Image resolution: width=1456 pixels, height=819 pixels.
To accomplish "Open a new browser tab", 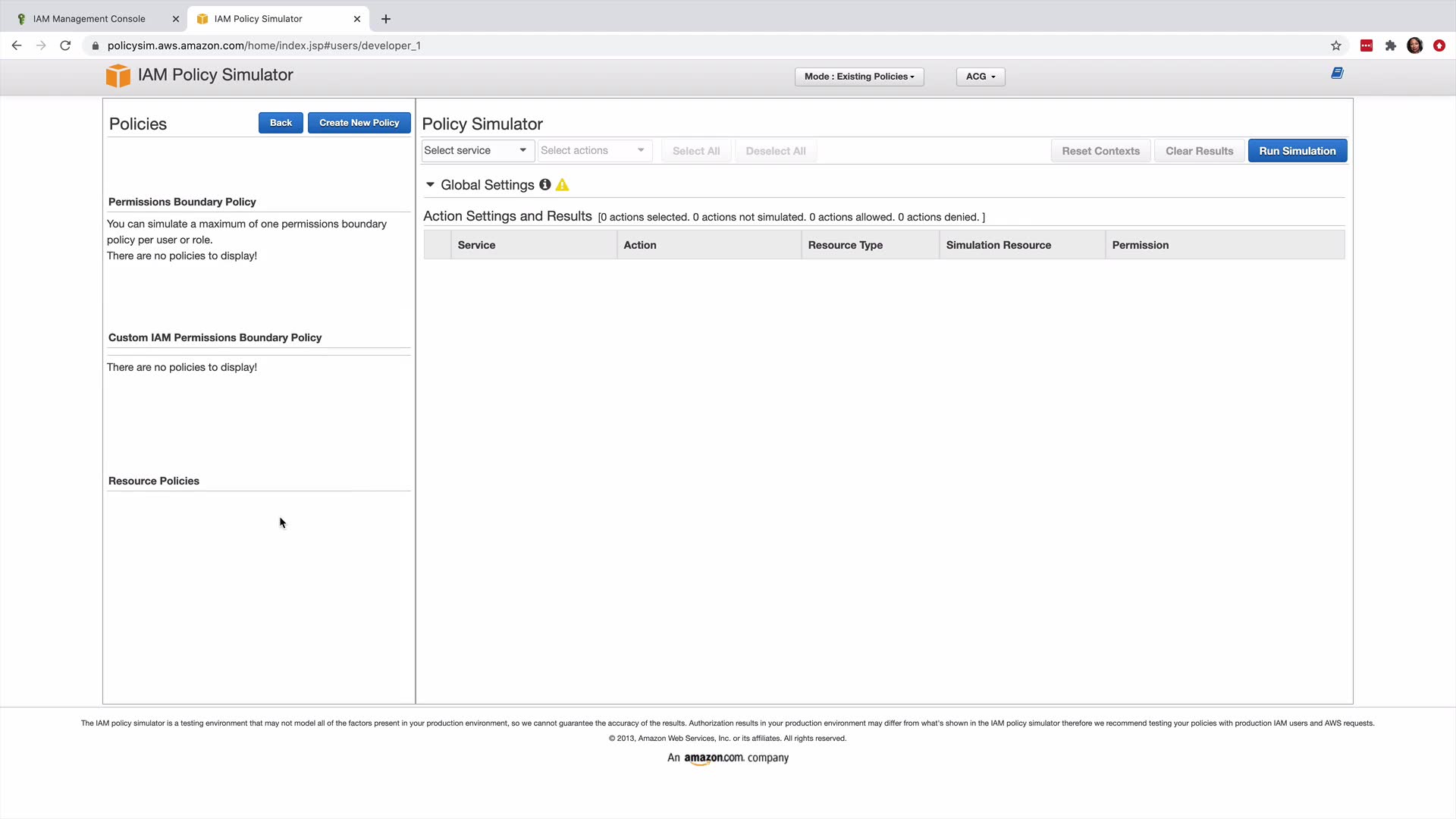I will (385, 19).
